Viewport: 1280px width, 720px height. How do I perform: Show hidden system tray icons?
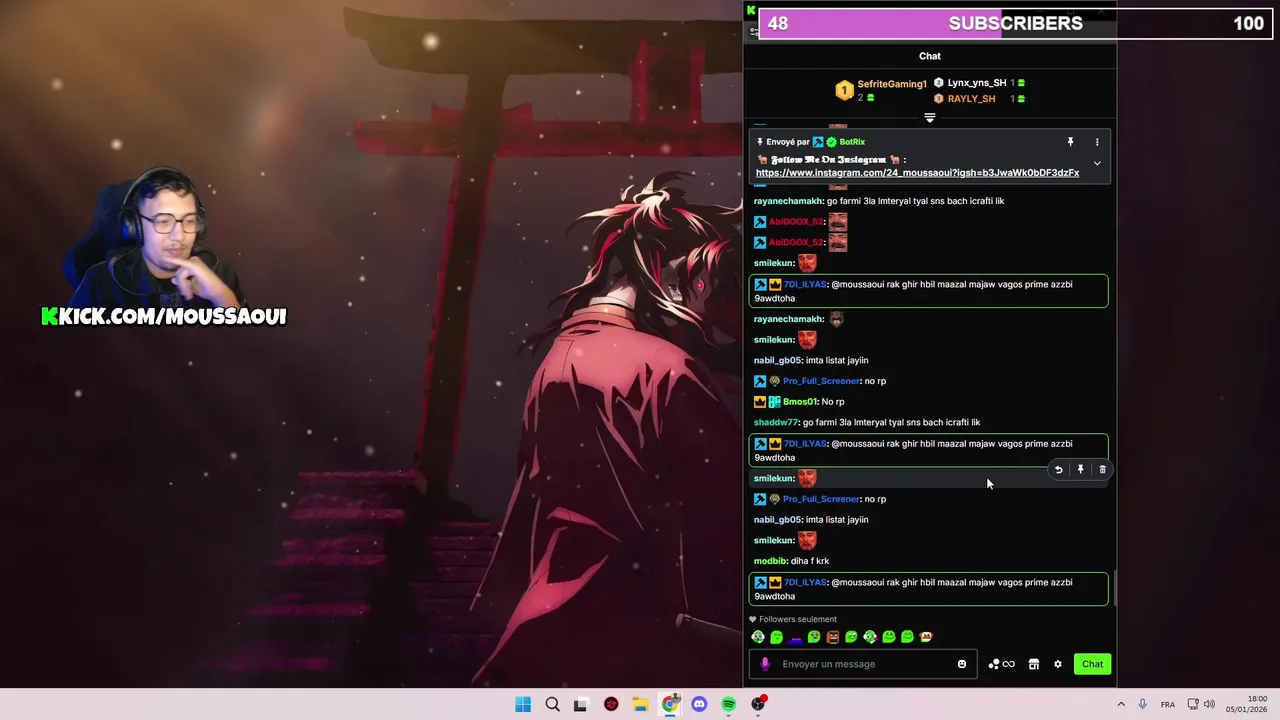pos(1121,705)
